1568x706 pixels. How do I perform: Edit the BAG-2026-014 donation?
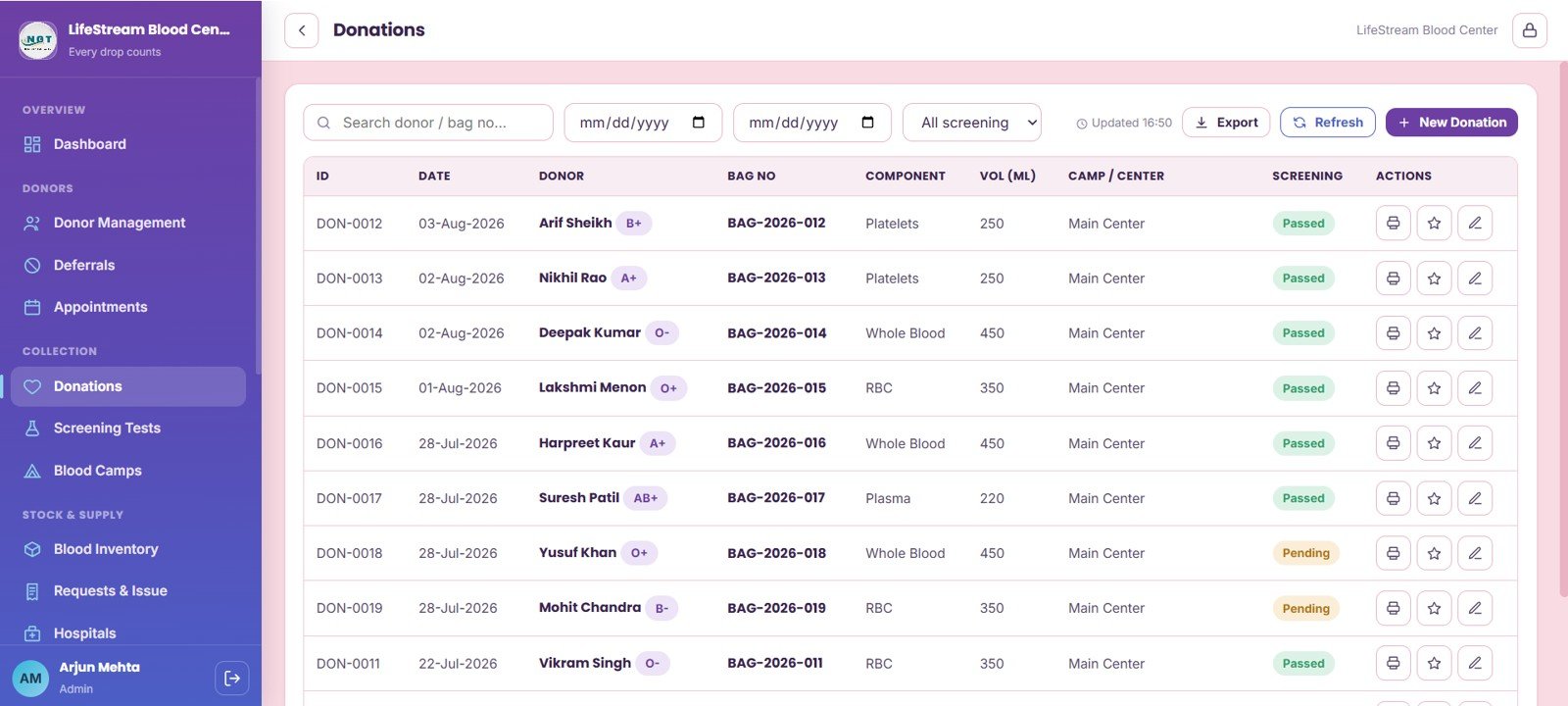coord(1475,333)
